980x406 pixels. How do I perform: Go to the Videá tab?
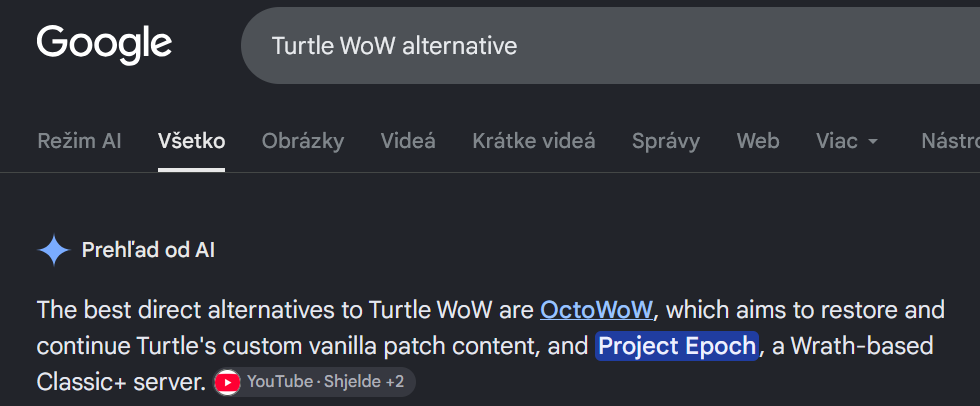(x=408, y=141)
